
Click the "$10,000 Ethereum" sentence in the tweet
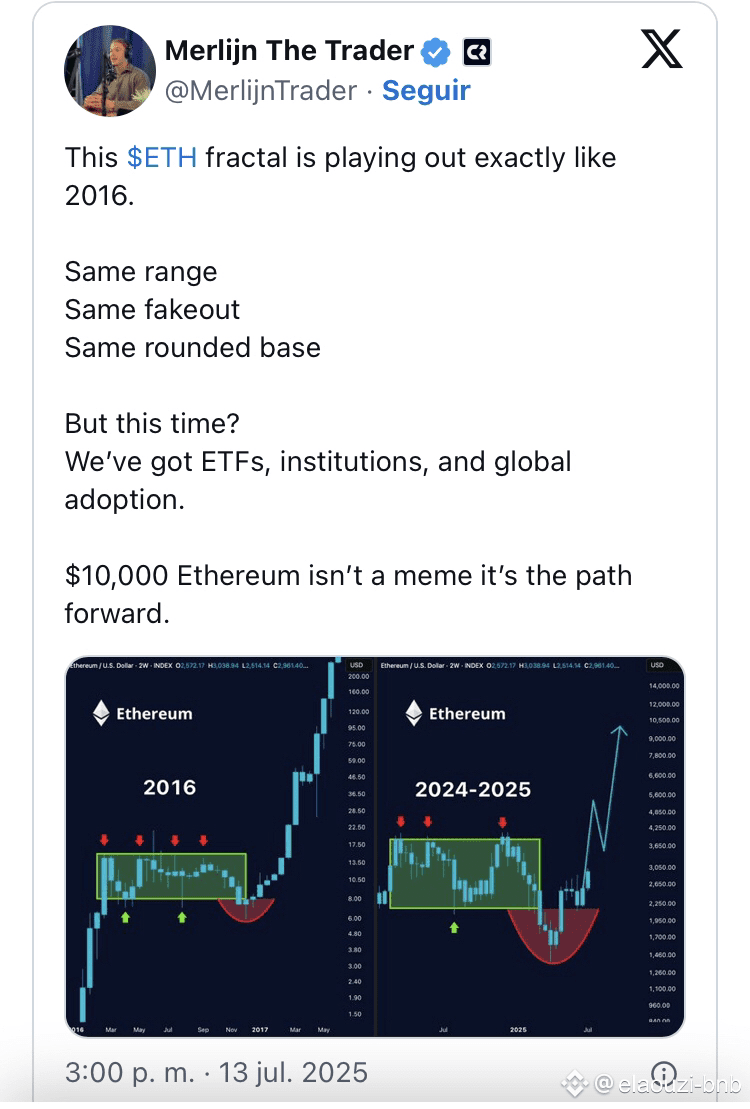[x=348, y=594]
